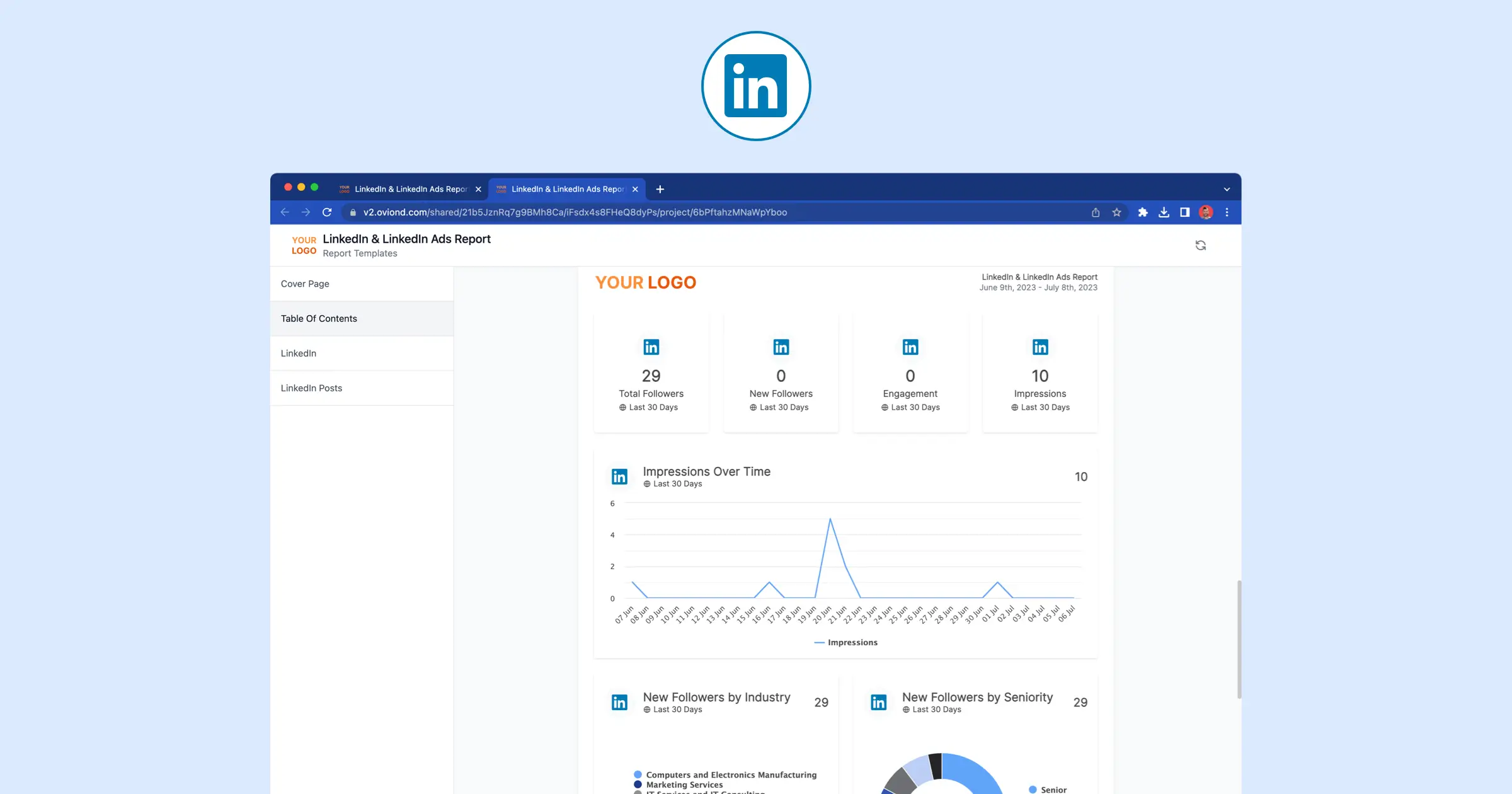Toggle the Impressions legend under the line chart

tap(845, 643)
